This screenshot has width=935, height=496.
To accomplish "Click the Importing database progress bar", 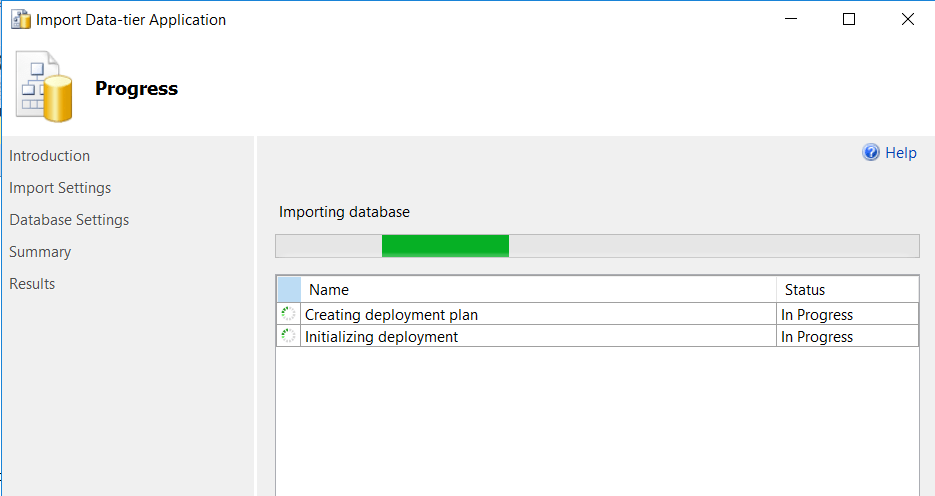I will 597,246.
